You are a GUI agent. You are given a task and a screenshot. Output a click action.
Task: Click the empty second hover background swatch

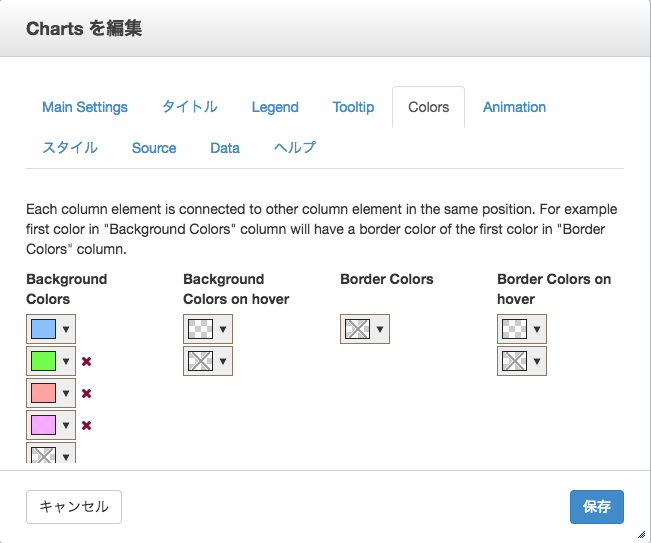coord(201,361)
